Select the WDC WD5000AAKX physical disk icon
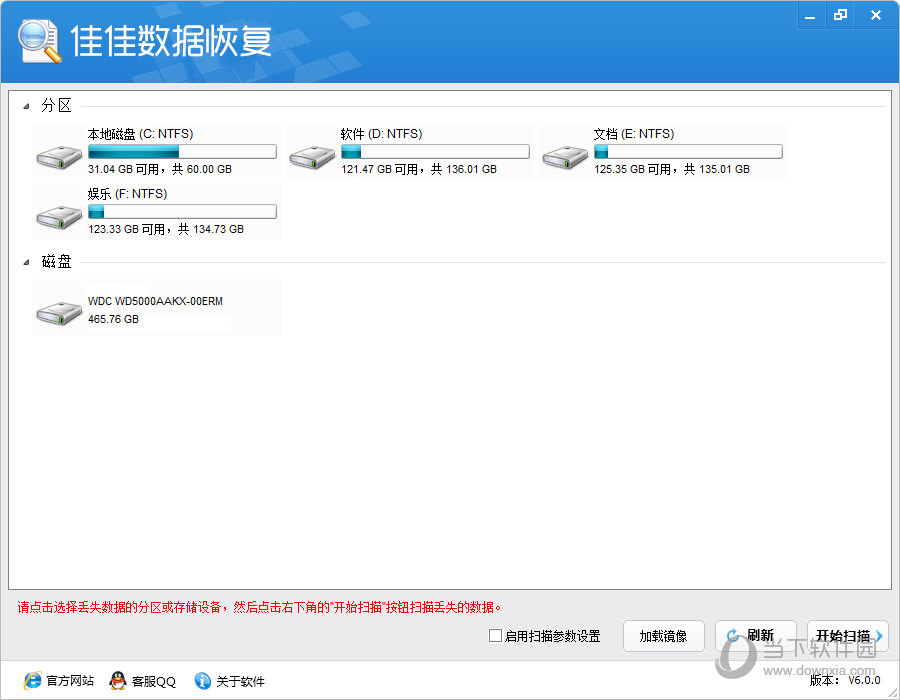900x700 pixels. (59, 312)
